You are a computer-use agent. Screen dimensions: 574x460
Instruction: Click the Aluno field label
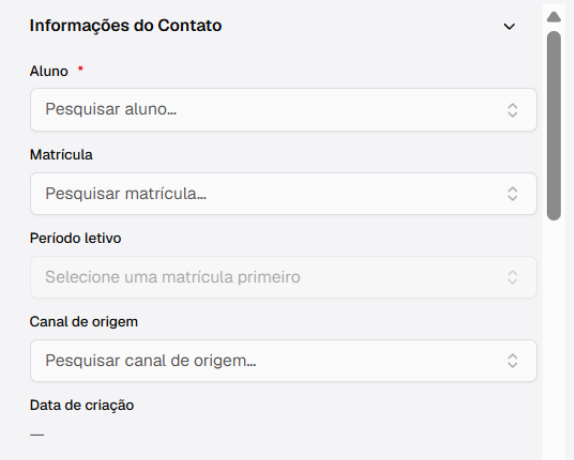49,71
